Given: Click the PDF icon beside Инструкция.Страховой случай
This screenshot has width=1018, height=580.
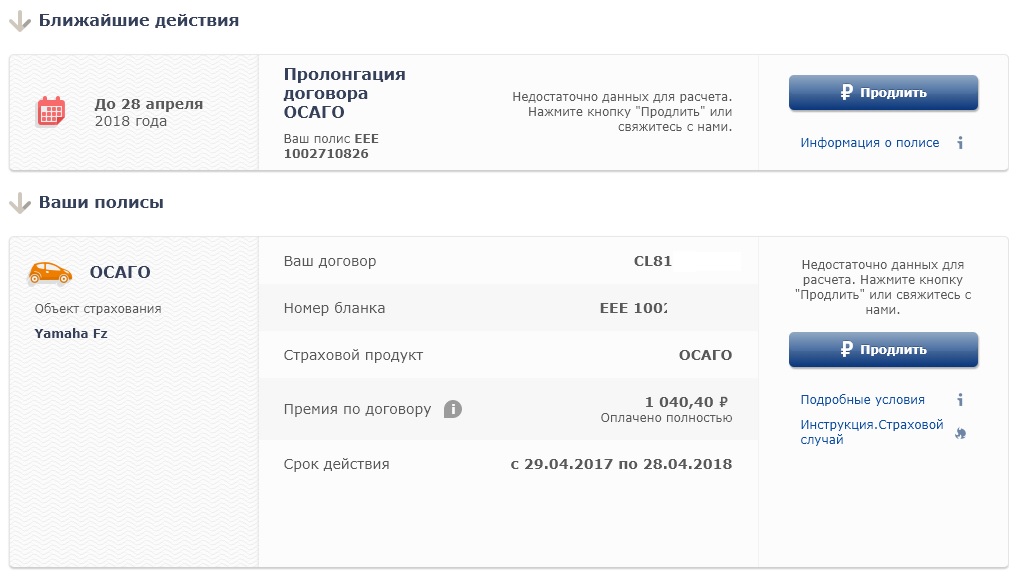Looking at the screenshot, I should click(960, 433).
